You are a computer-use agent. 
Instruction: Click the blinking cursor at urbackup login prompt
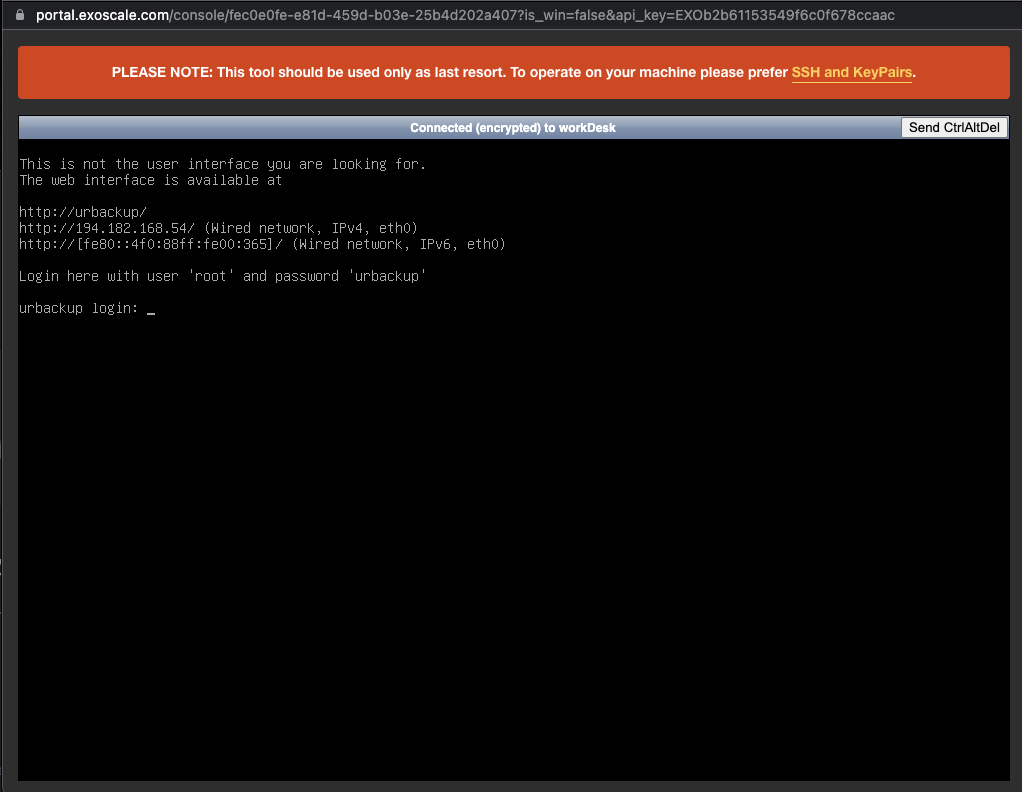coord(151,309)
